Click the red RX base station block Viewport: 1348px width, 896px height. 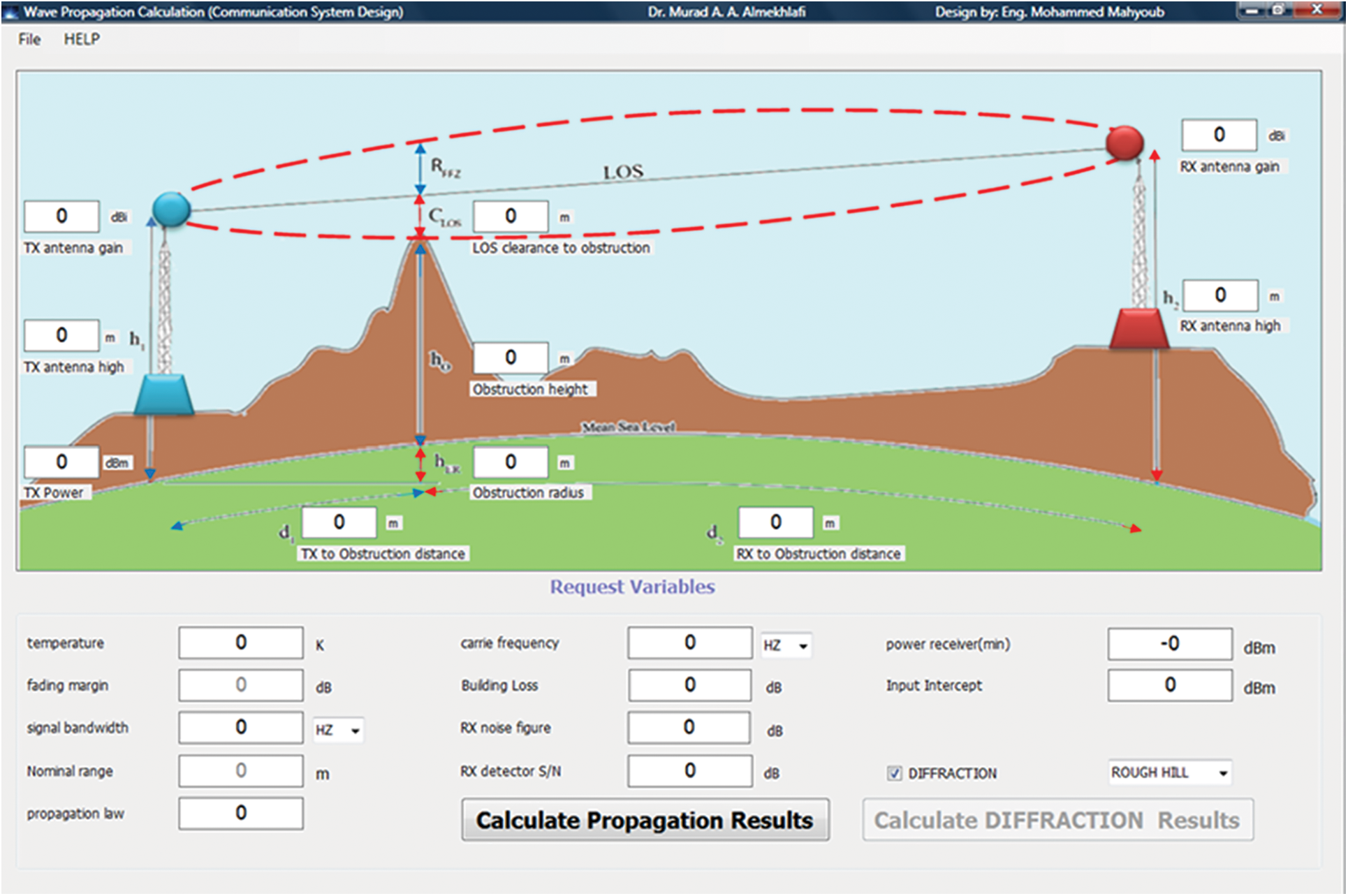[x=1138, y=328]
